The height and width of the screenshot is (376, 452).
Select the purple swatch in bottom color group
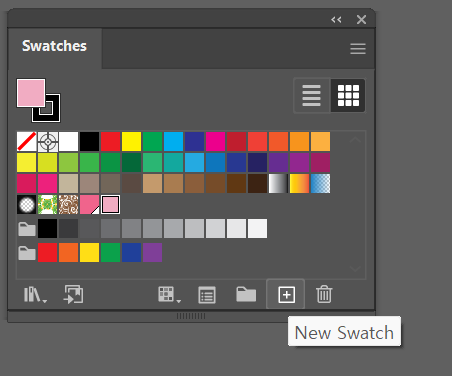pos(153,253)
